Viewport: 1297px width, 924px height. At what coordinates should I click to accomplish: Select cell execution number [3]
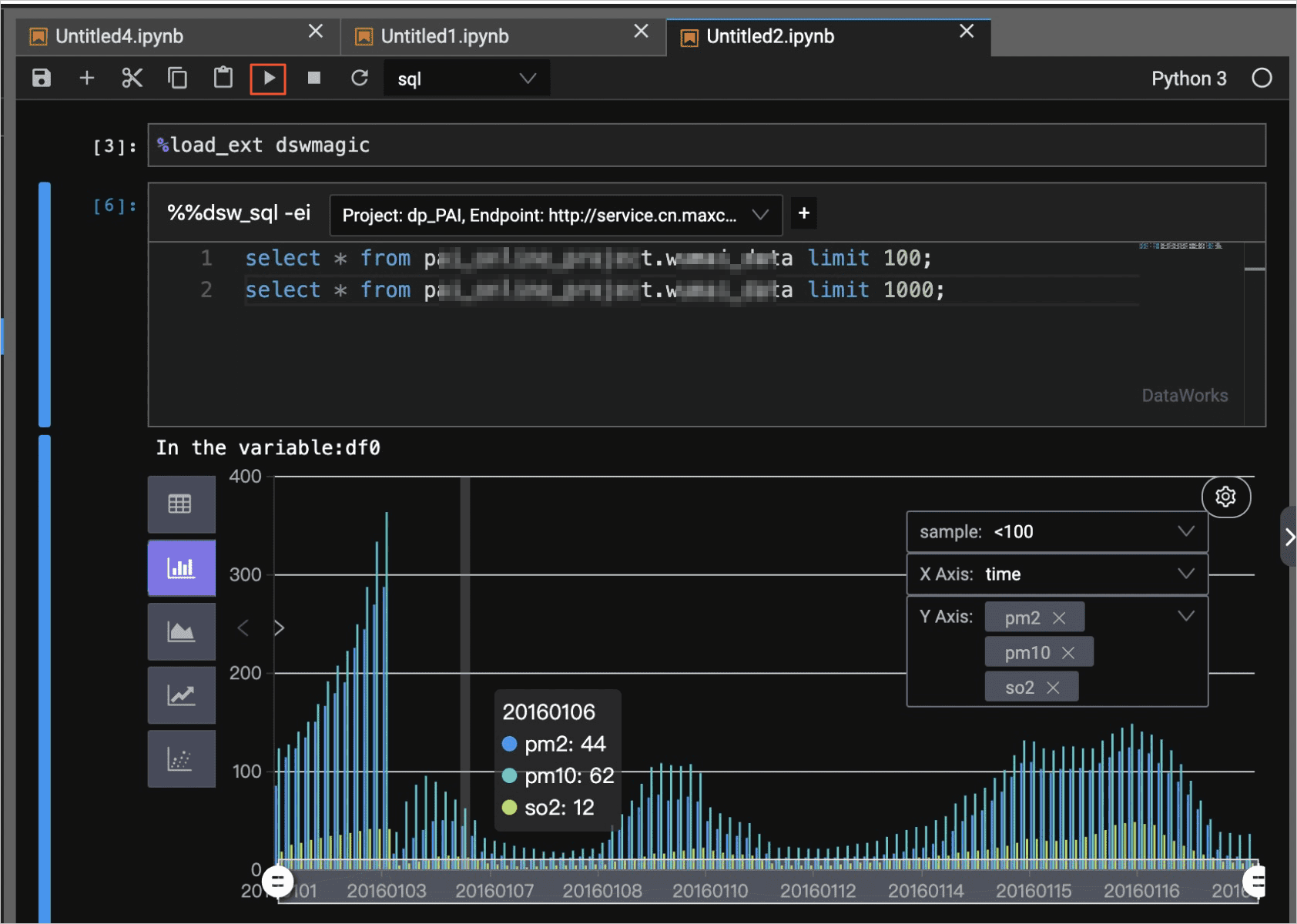115,146
